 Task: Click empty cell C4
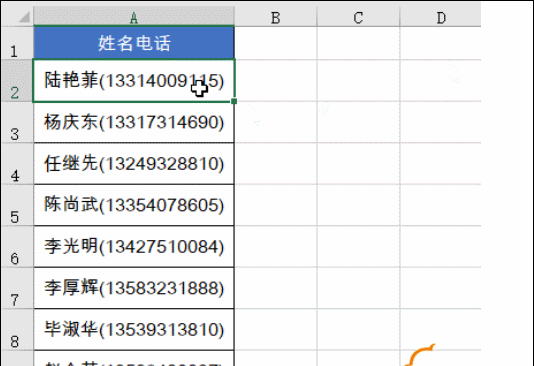pyautogui.click(x=358, y=163)
